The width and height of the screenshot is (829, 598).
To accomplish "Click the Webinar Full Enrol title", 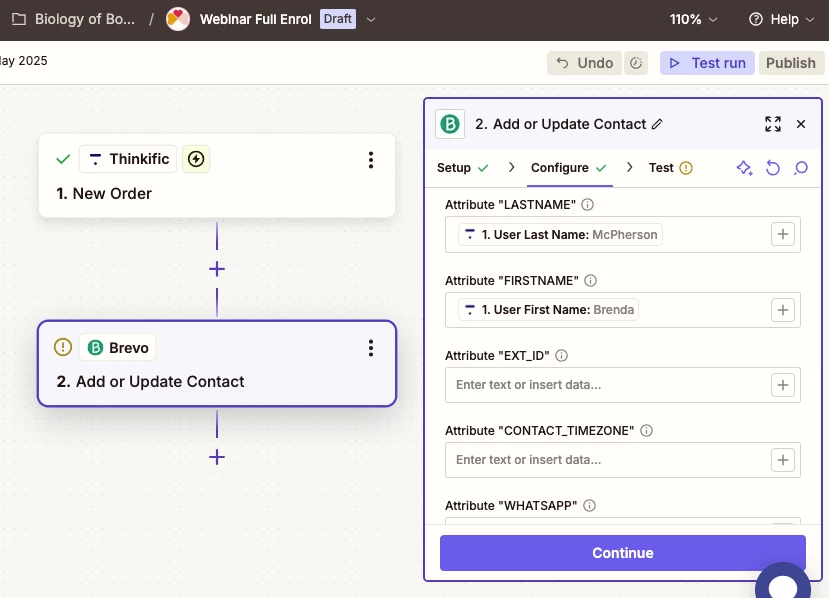I will point(255,20).
